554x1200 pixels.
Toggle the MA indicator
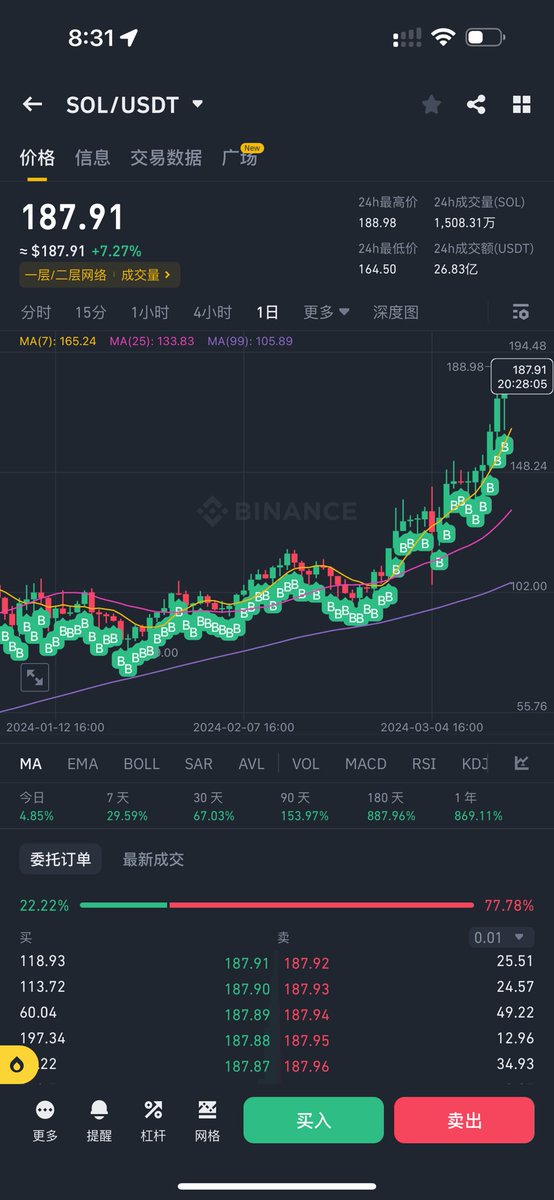[x=31, y=763]
